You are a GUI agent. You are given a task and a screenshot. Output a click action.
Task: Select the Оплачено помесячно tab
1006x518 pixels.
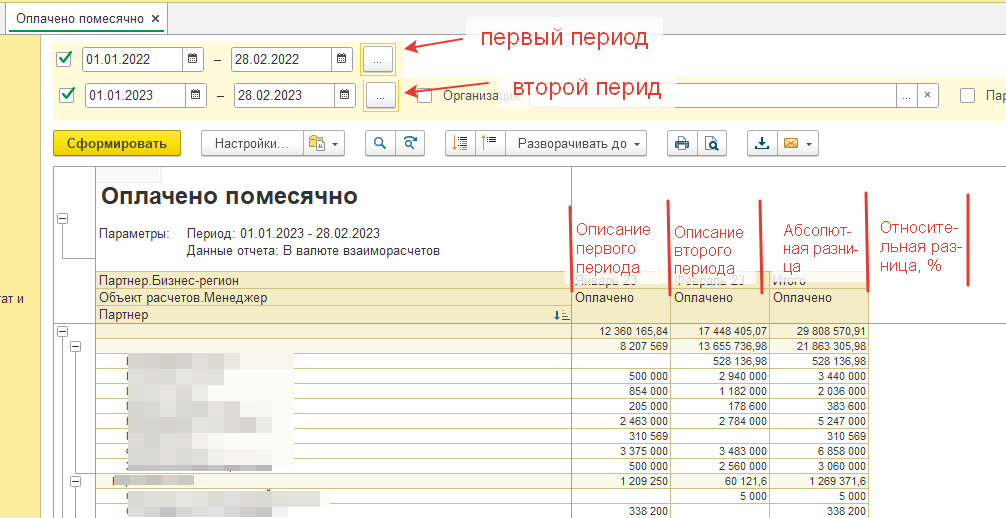pyautogui.click(x=79, y=19)
